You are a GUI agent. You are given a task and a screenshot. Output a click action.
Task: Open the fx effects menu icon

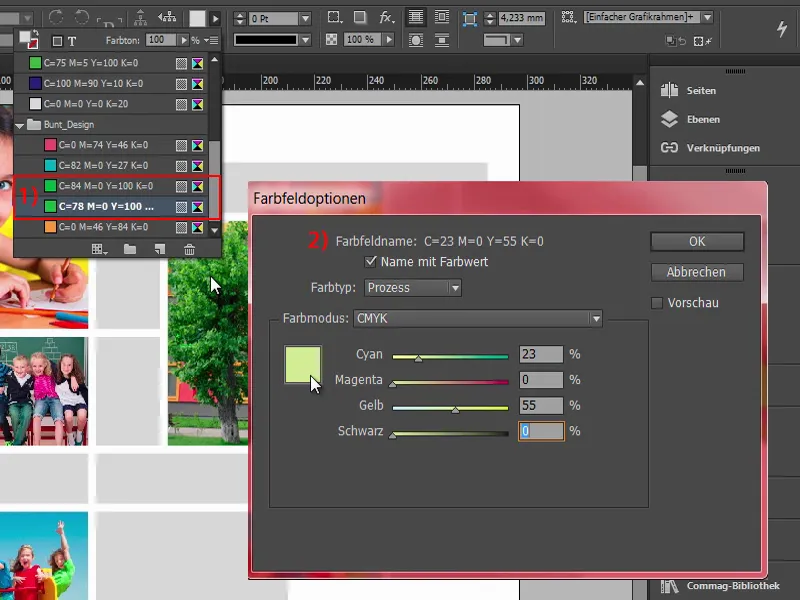pyautogui.click(x=386, y=17)
